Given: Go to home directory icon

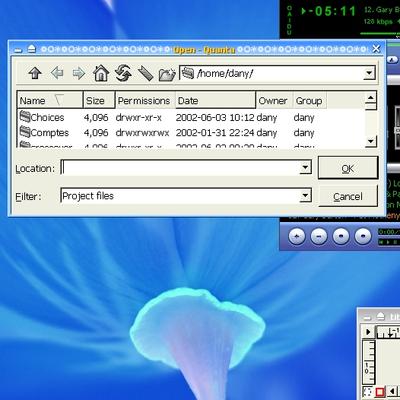Looking at the screenshot, I should [101, 73].
